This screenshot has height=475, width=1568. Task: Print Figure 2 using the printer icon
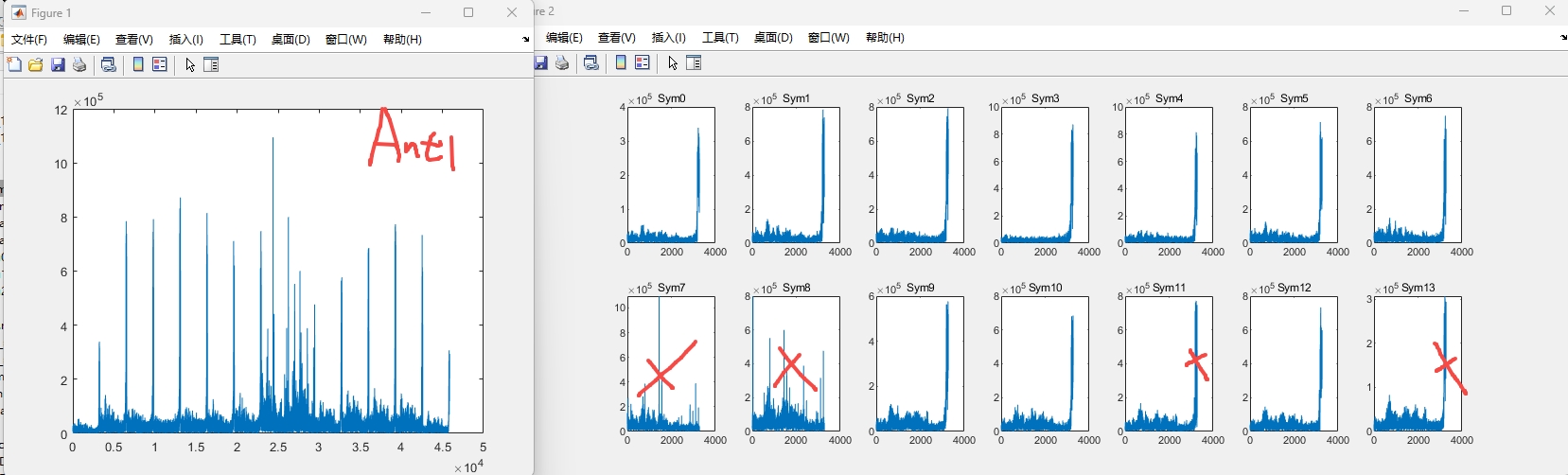562,62
